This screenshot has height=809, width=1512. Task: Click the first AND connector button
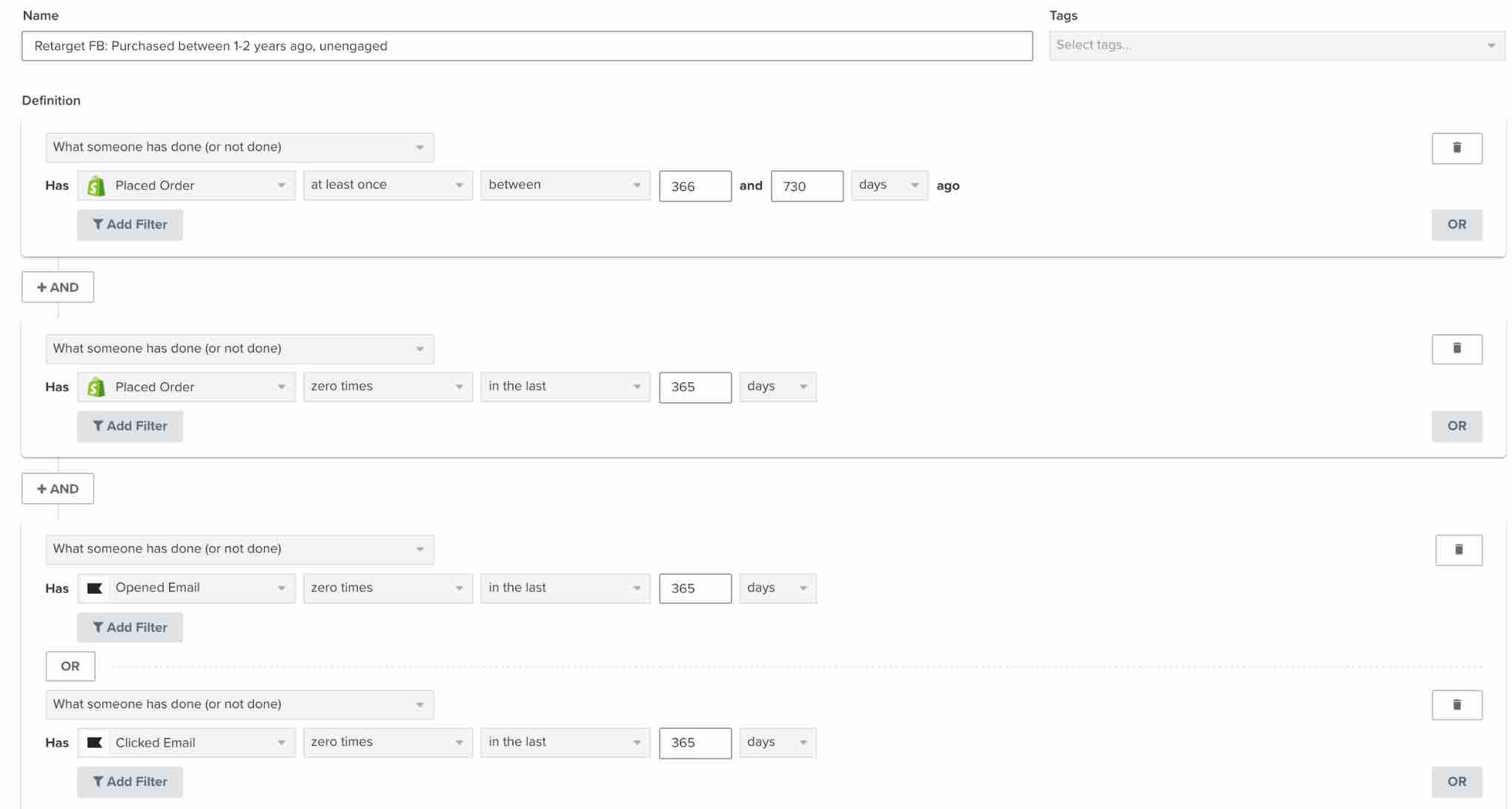click(57, 287)
